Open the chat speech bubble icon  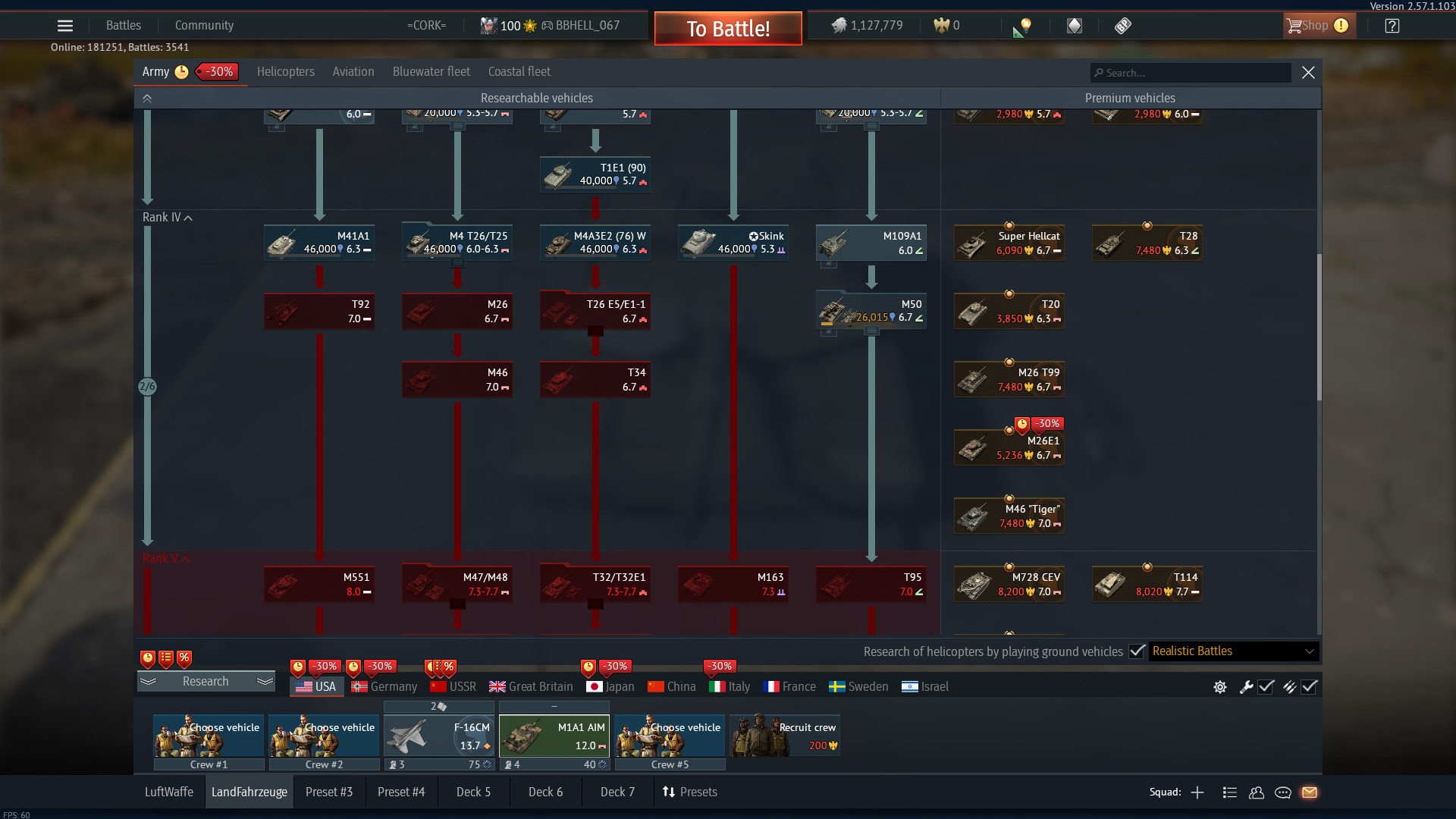[1283, 792]
